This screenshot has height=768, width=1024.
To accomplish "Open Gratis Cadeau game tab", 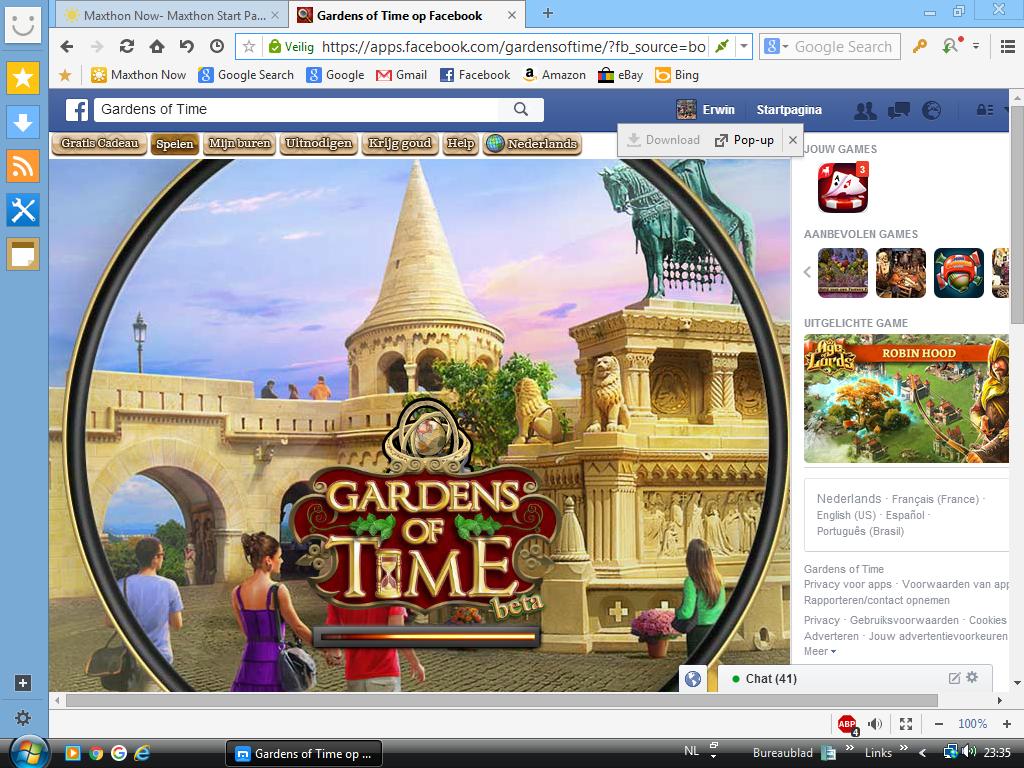I will coord(100,144).
